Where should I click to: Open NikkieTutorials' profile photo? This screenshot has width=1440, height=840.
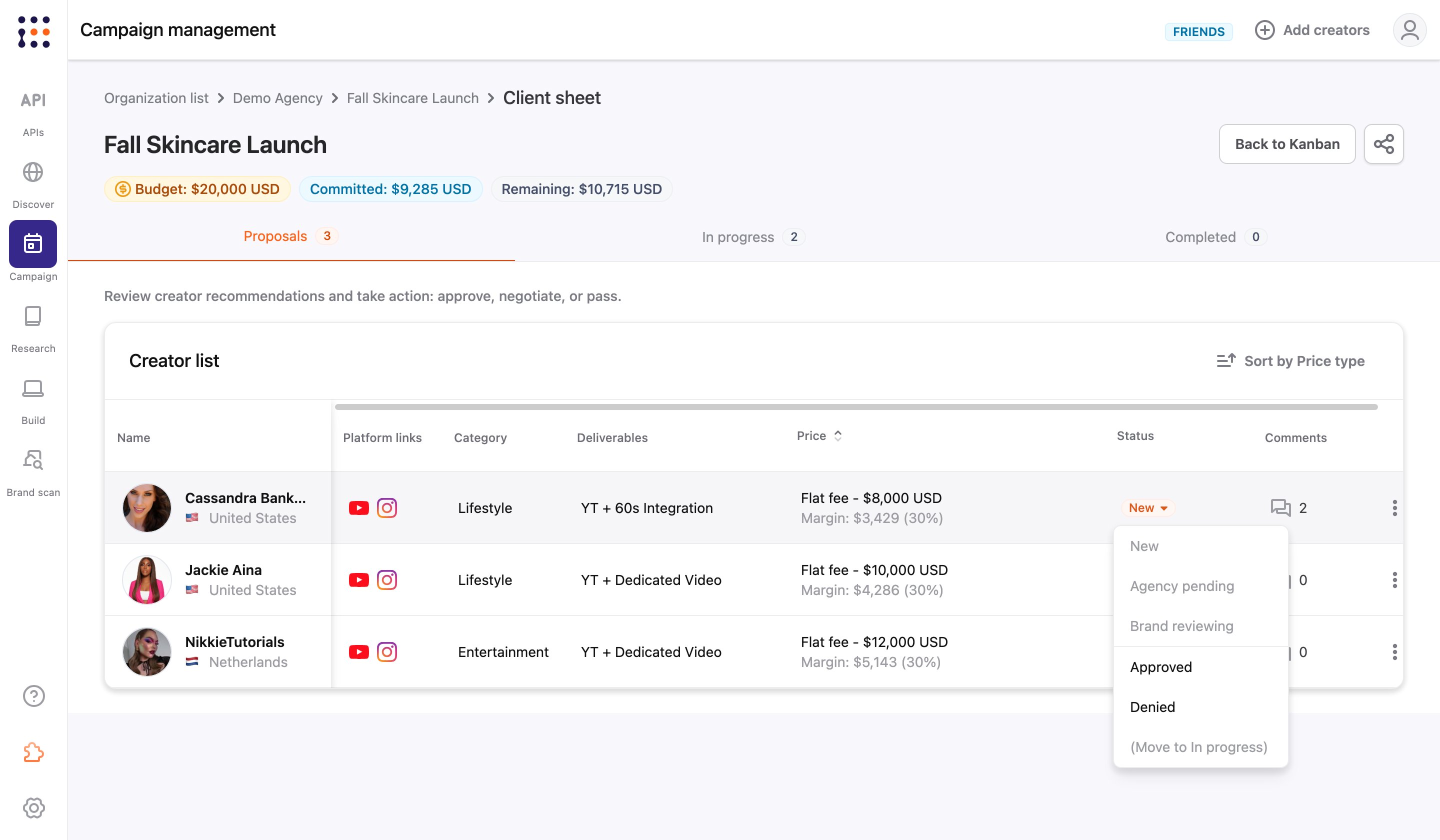(147, 652)
